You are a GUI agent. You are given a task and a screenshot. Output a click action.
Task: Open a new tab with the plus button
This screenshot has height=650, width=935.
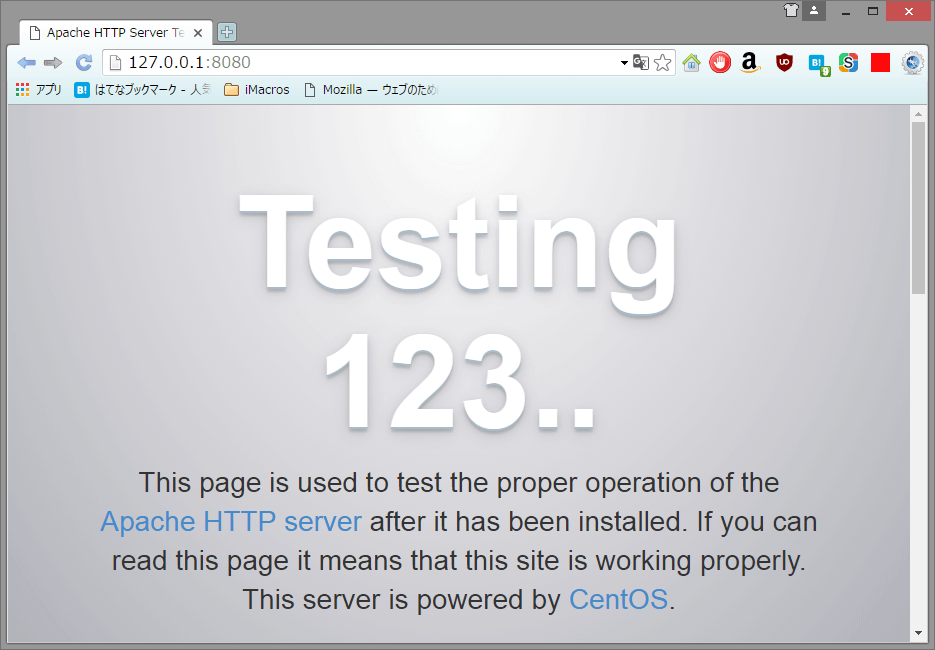click(227, 32)
